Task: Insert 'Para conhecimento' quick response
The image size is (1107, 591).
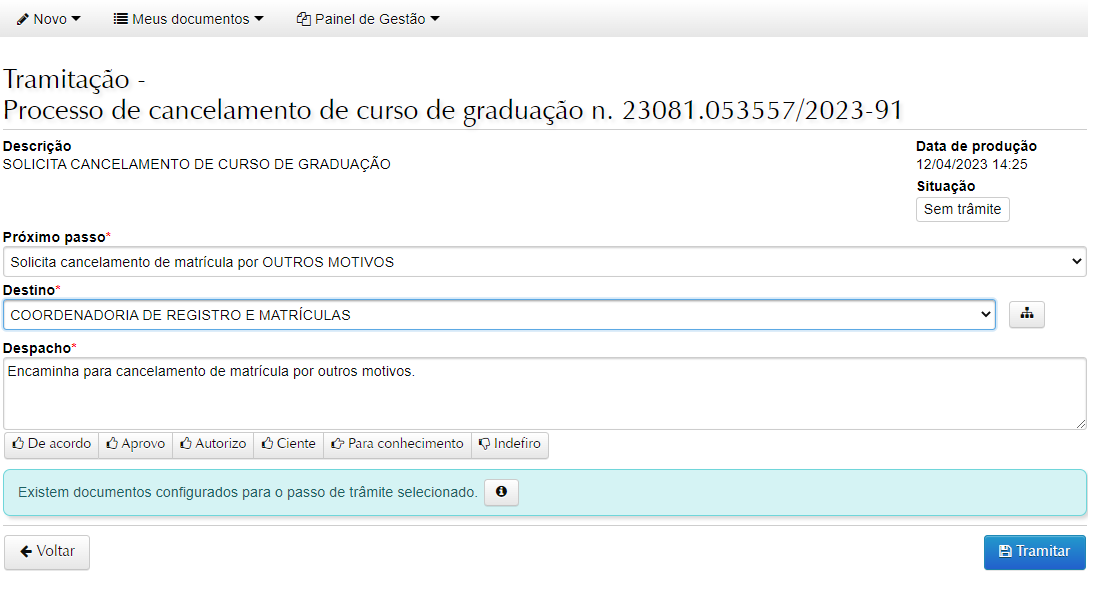Action: click(x=397, y=444)
